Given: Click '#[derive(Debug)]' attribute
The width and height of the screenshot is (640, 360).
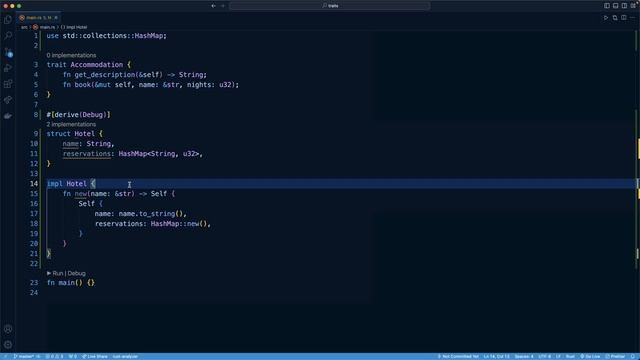Looking at the screenshot, I should pos(78,115).
